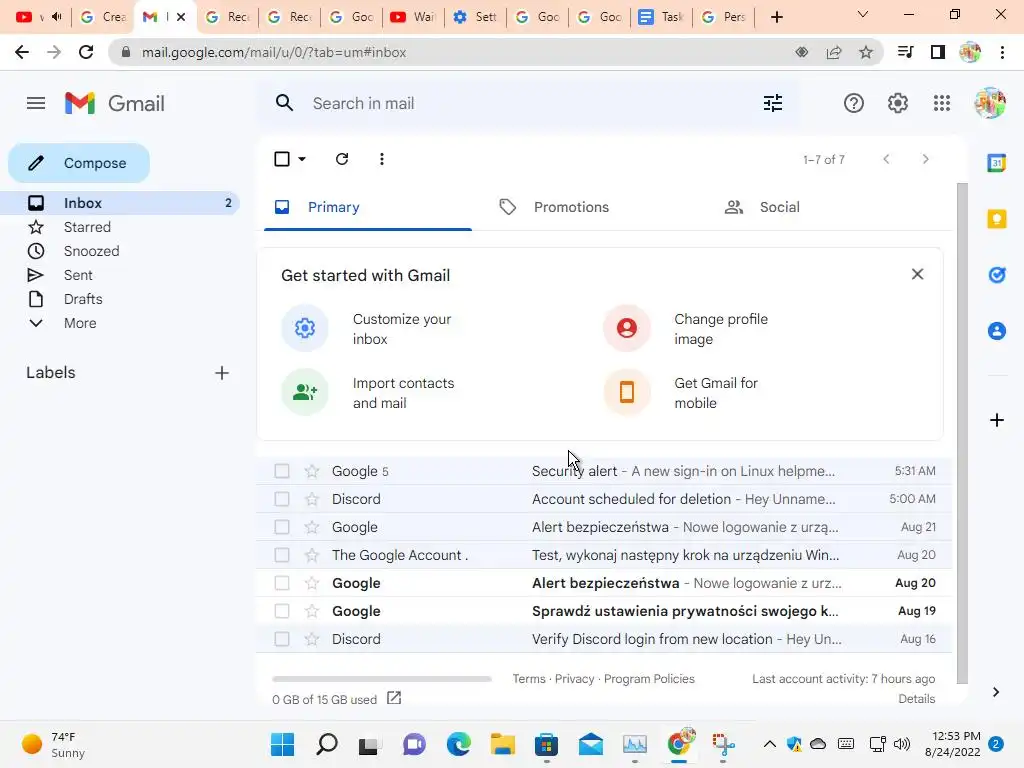1024x768 pixels.
Task: Focus the Search in mail field
Action: (529, 103)
